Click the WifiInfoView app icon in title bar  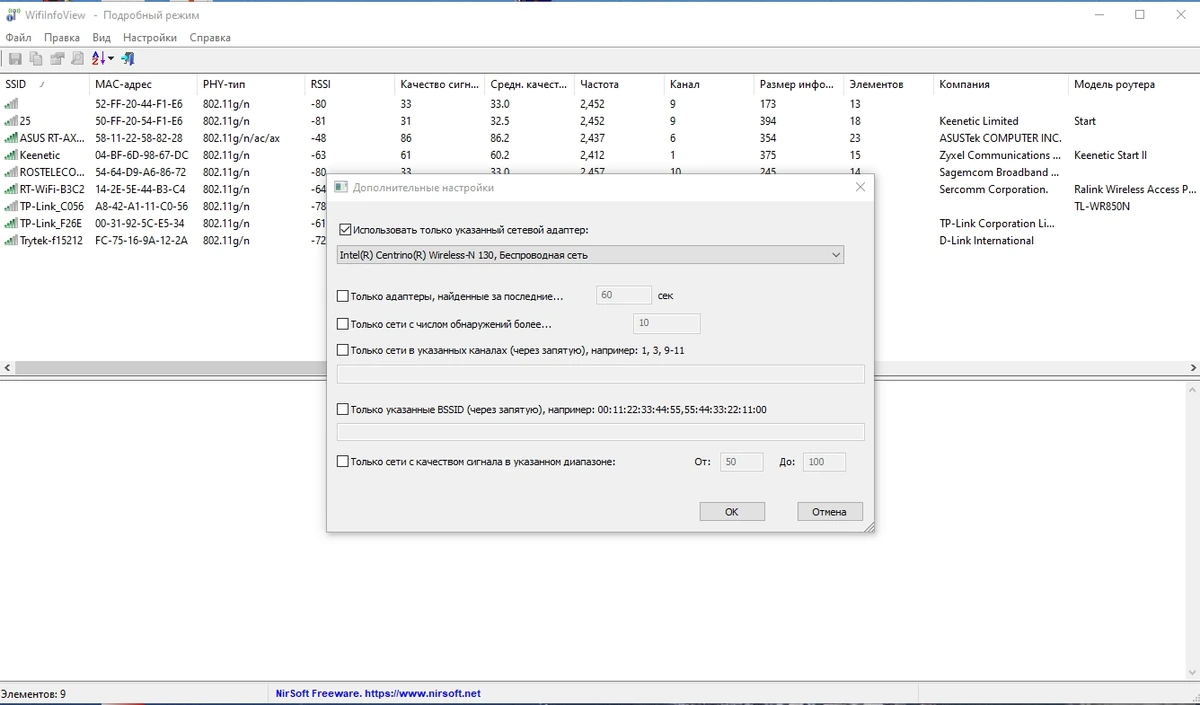tap(13, 15)
